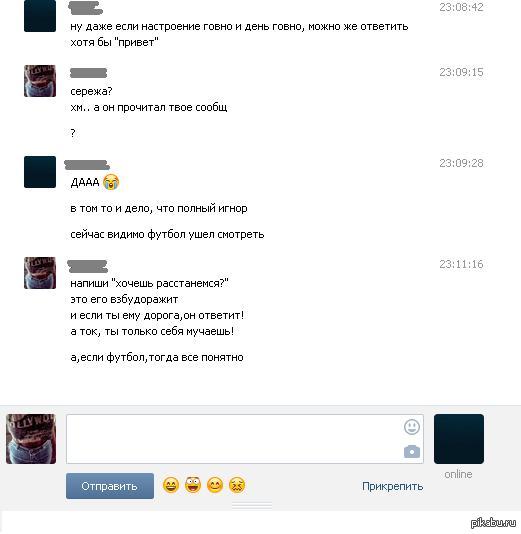Click dark avatar of 23:09:28 message
This screenshot has width=521, height=534.
(x=40, y=172)
